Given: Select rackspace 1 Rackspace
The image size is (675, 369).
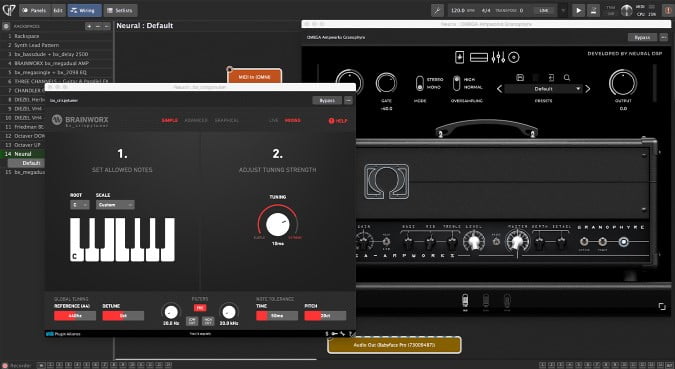Looking at the screenshot, I should pyautogui.click(x=56, y=36).
